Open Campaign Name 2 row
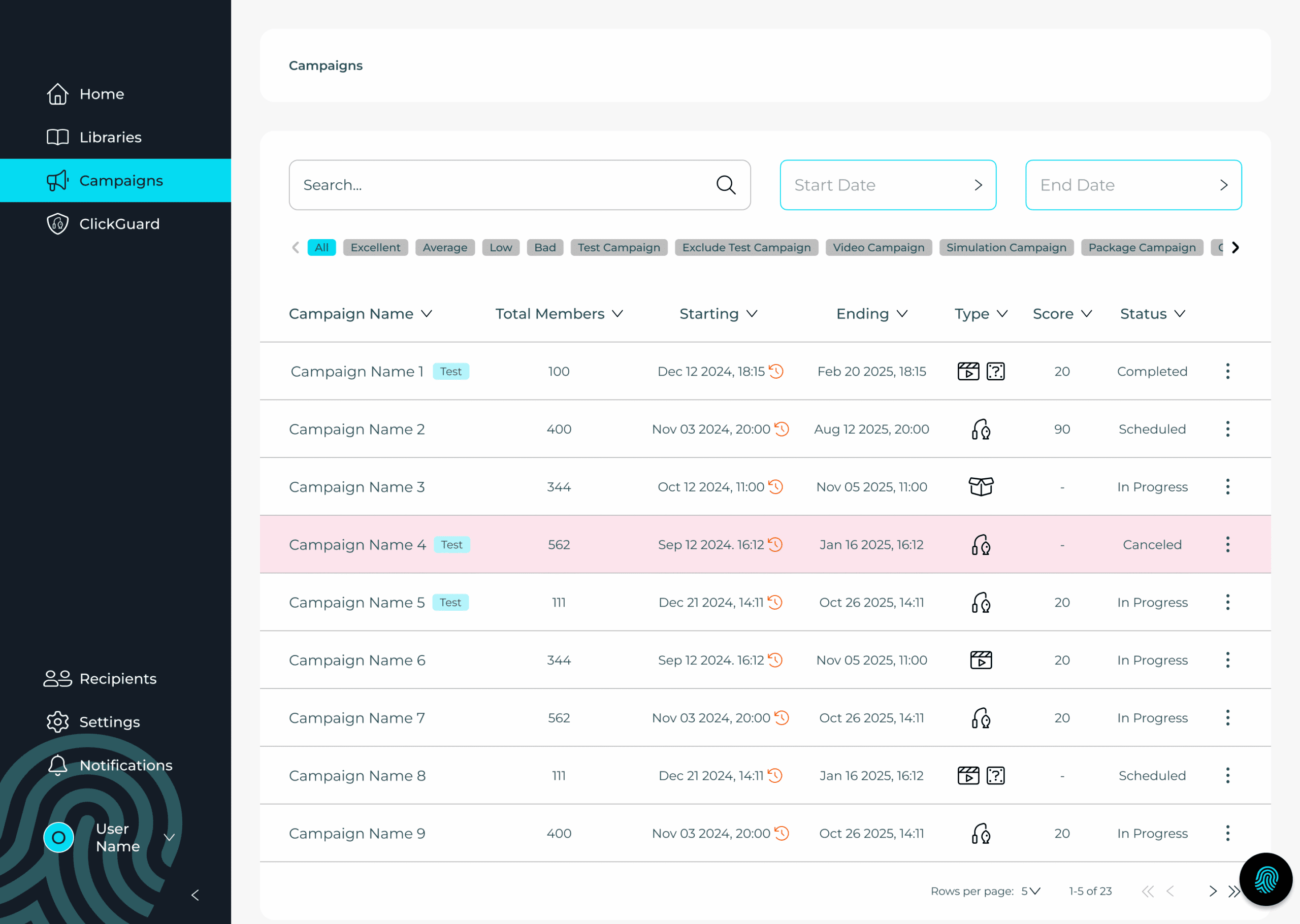Image resolution: width=1300 pixels, height=924 pixels. tap(765, 429)
